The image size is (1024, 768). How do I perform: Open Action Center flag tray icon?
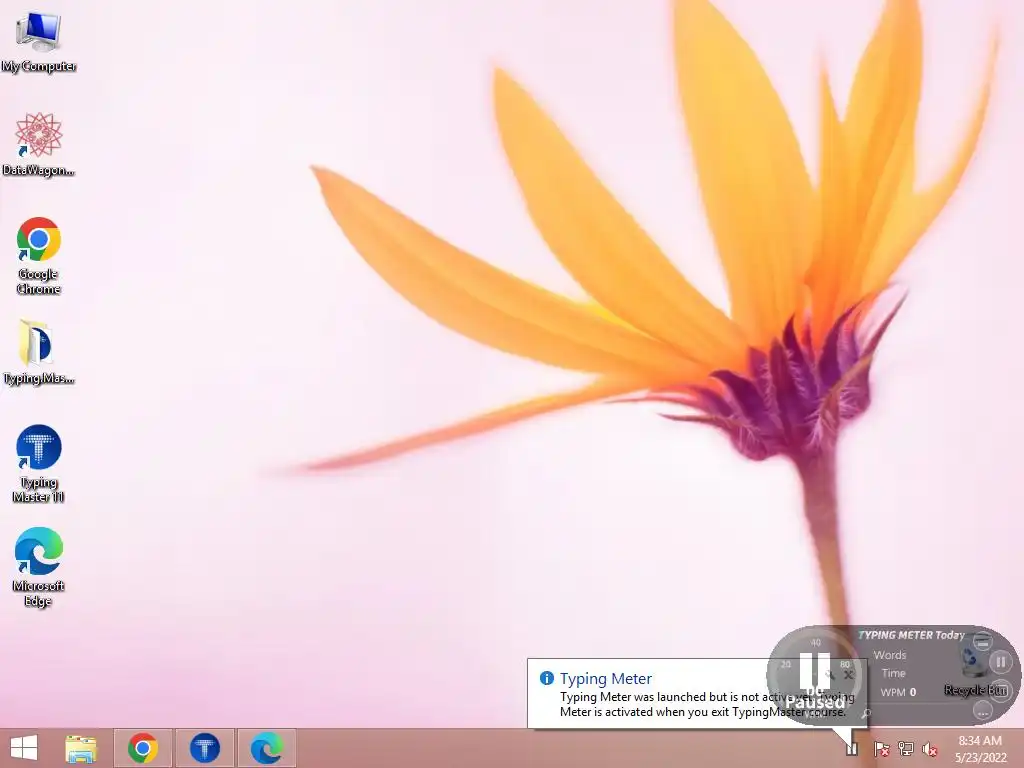pos(882,749)
